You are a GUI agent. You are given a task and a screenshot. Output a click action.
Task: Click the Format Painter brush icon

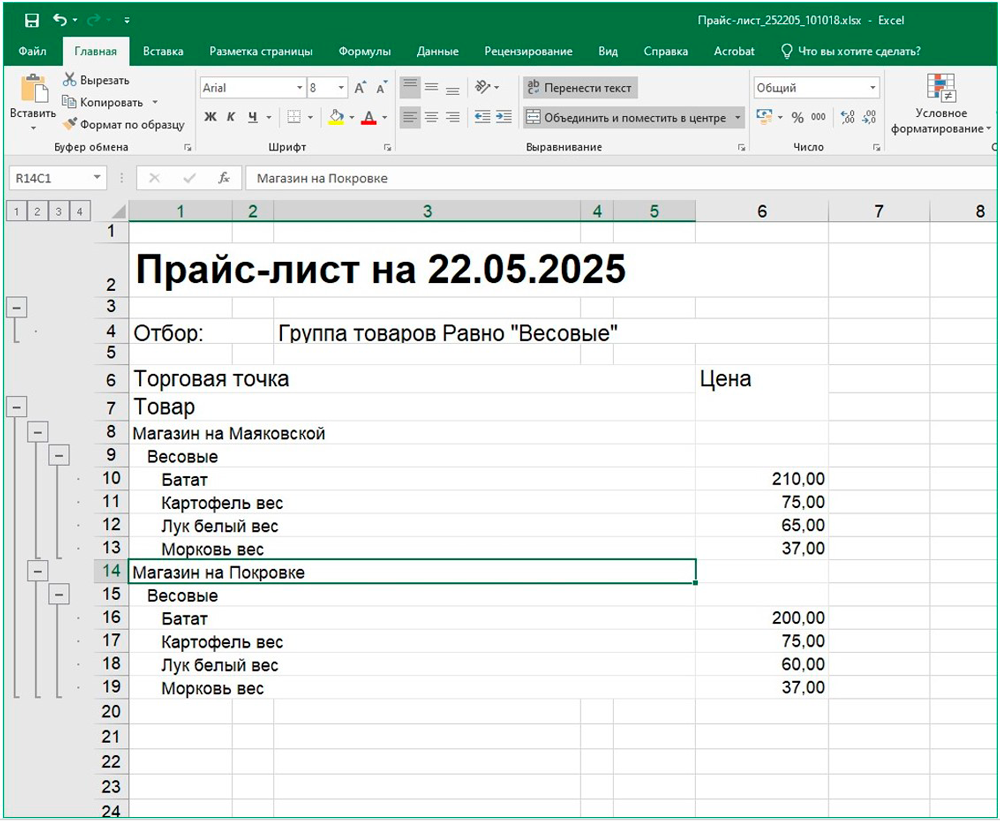click(70, 124)
